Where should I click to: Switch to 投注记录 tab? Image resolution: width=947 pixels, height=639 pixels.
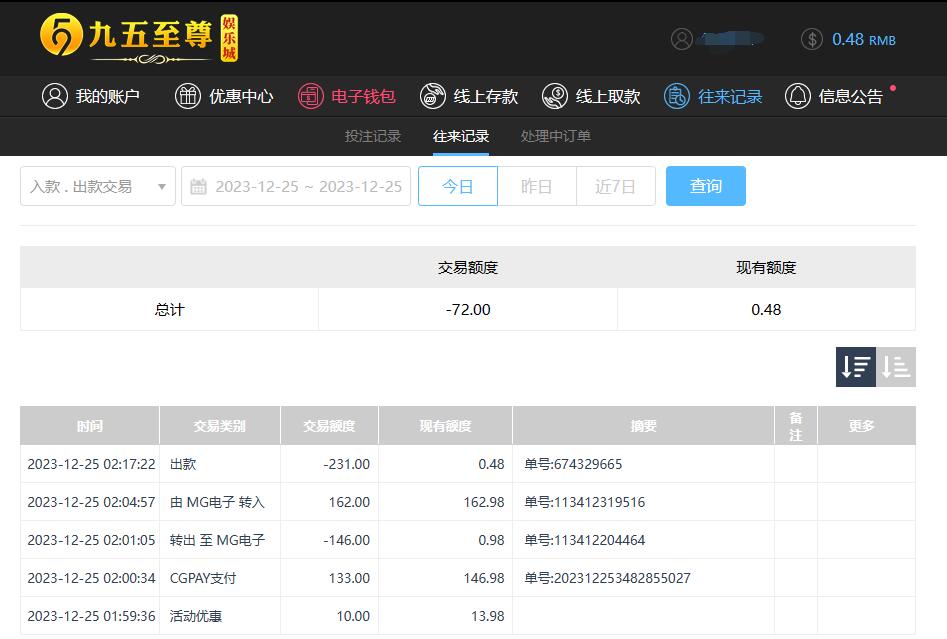(373, 136)
